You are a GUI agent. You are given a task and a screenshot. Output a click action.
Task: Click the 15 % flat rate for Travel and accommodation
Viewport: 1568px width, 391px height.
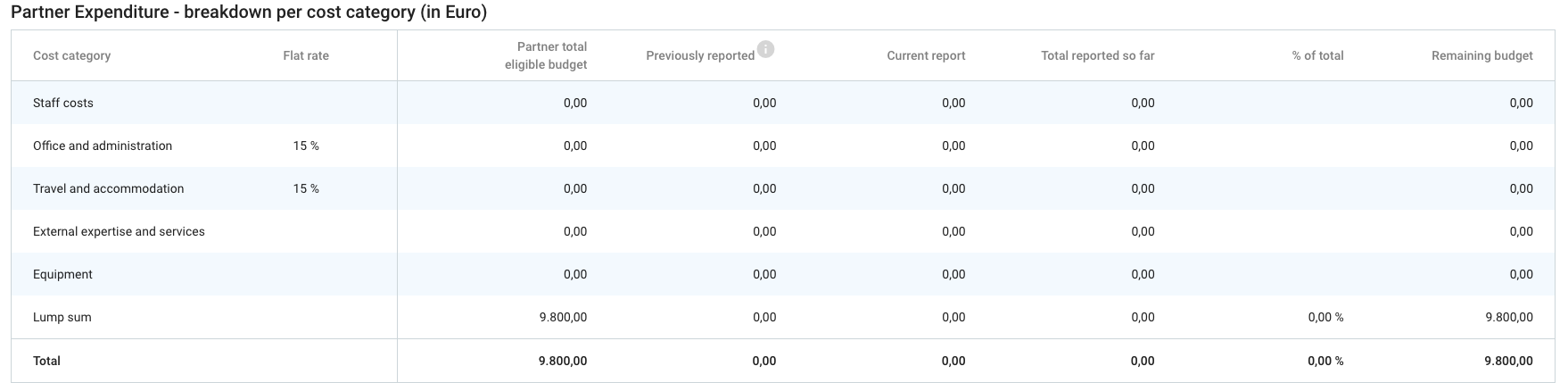(x=306, y=188)
